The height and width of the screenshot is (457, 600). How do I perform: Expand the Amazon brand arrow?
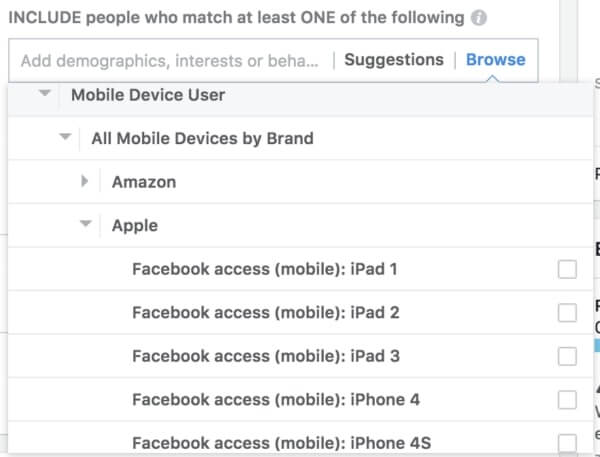click(85, 181)
